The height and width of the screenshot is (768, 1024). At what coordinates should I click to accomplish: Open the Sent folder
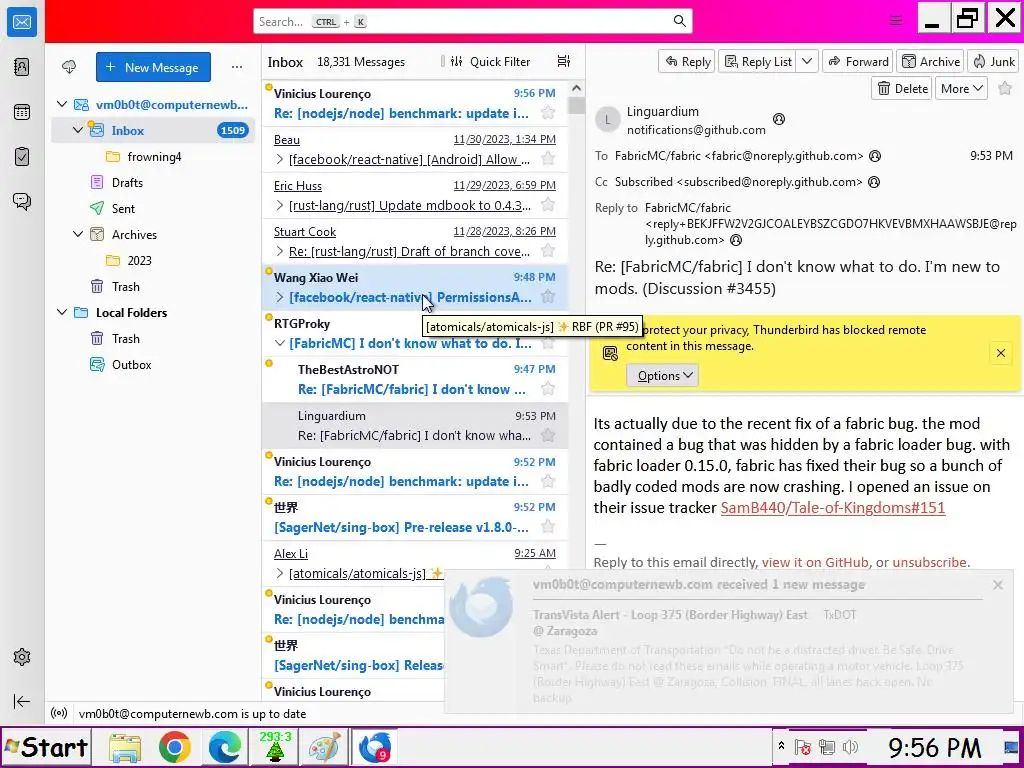click(x=123, y=208)
